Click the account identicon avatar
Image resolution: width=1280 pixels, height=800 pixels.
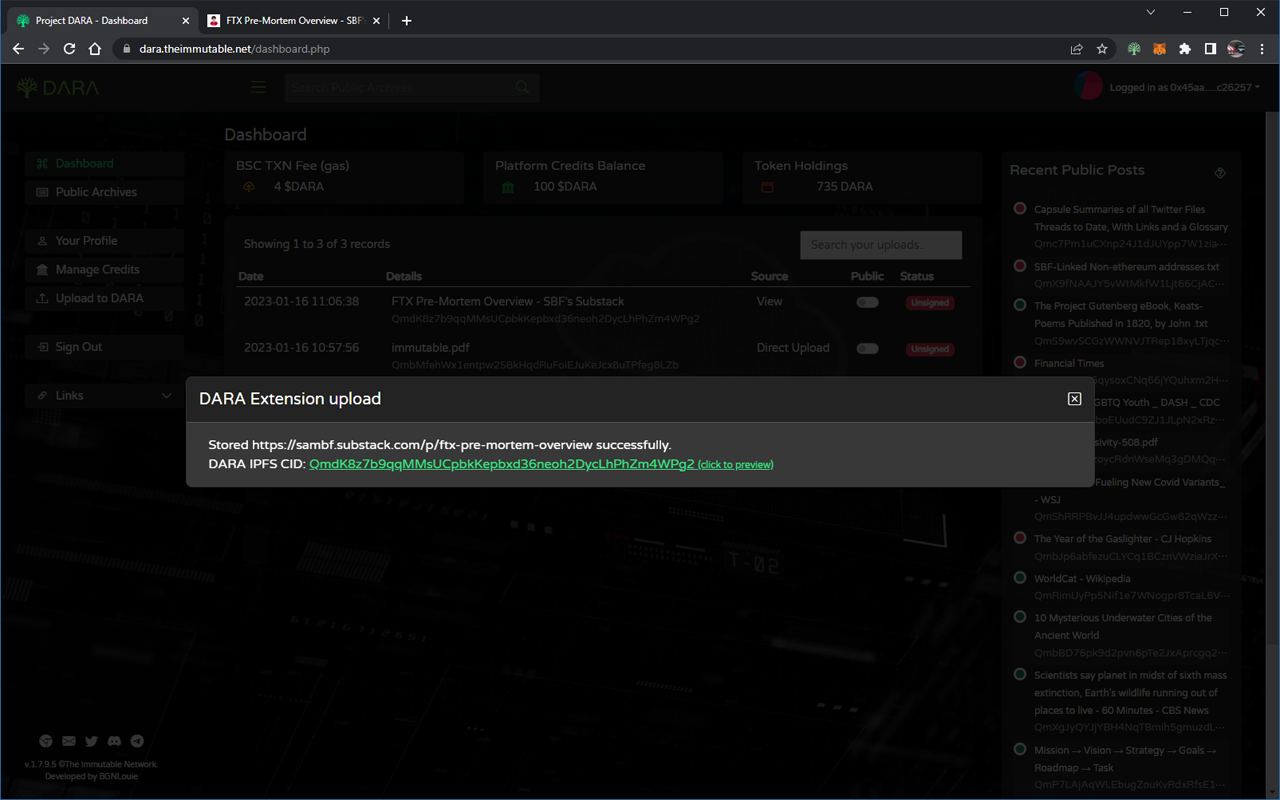point(1088,87)
